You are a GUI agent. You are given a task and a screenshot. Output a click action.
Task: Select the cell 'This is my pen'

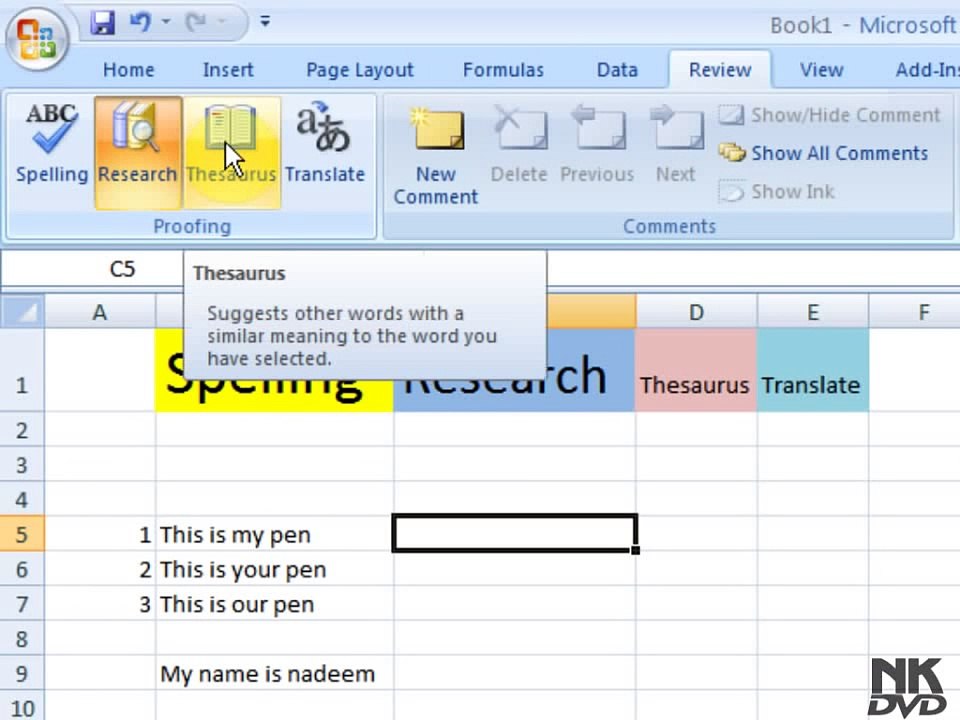pos(274,534)
